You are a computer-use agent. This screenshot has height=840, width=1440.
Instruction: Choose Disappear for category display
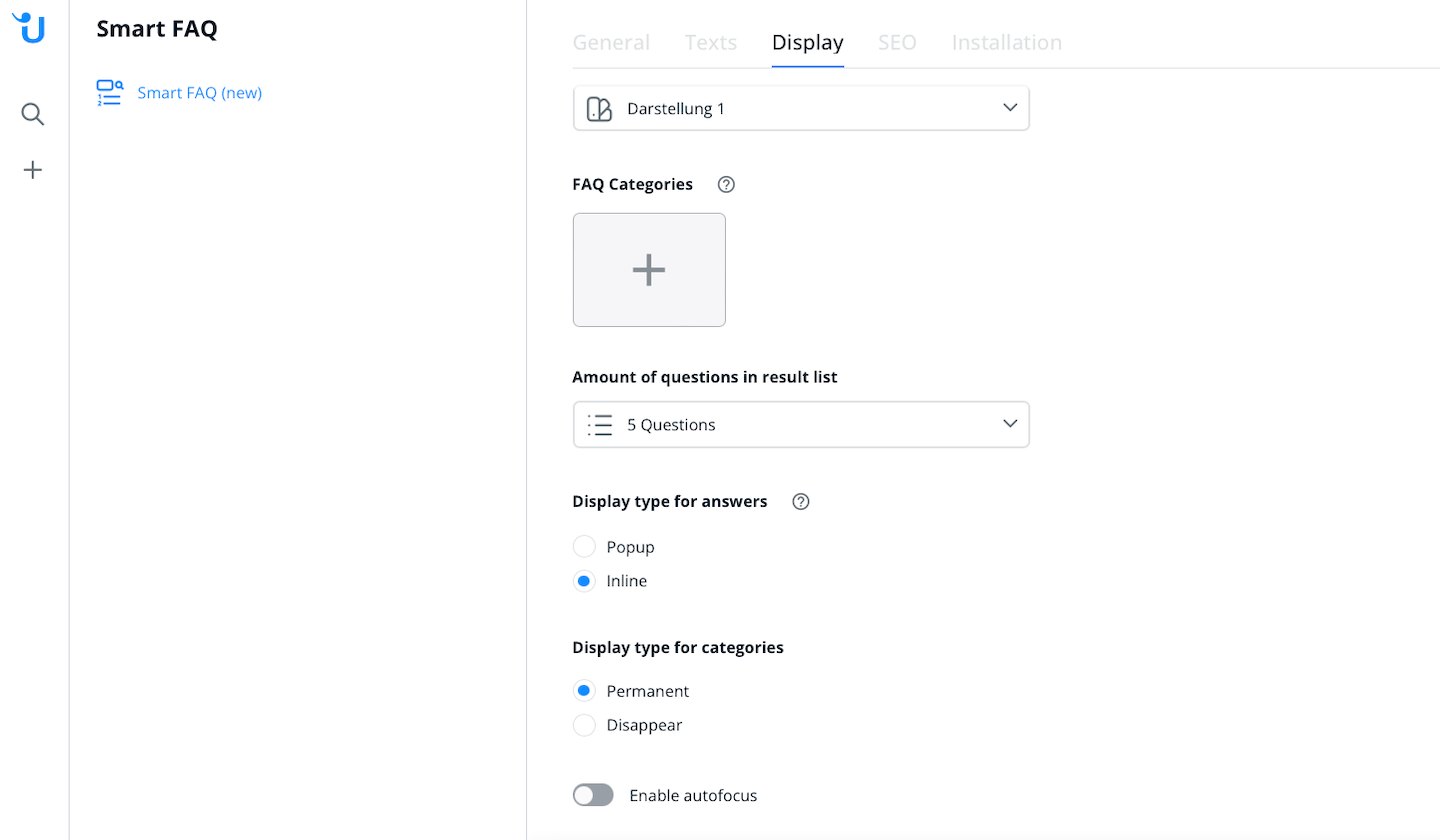(x=585, y=725)
